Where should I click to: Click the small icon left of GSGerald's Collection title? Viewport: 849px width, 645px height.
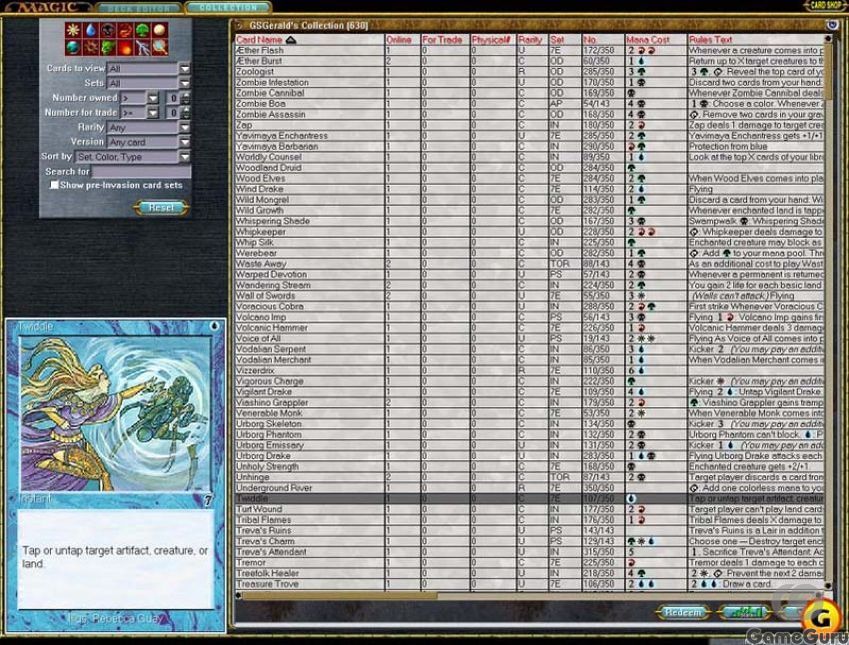[x=240, y=25]
